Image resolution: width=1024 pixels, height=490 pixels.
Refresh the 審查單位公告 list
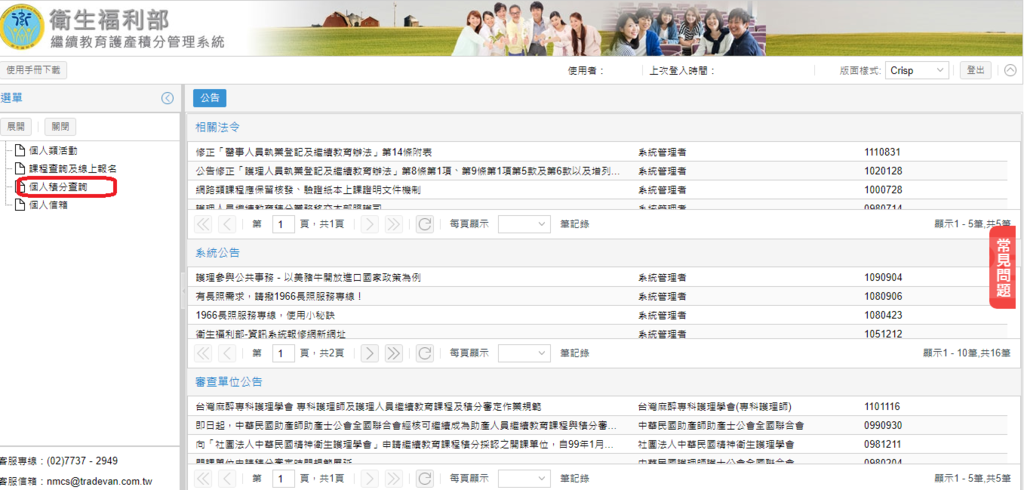tap(424, 478)
